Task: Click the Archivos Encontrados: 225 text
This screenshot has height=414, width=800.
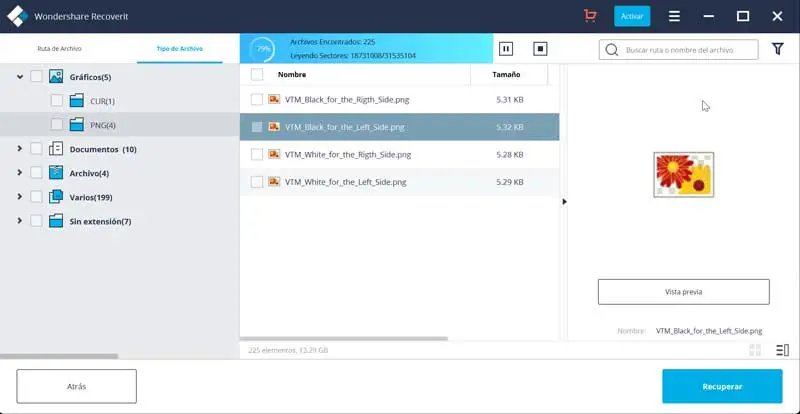Action: click(332, 42)
